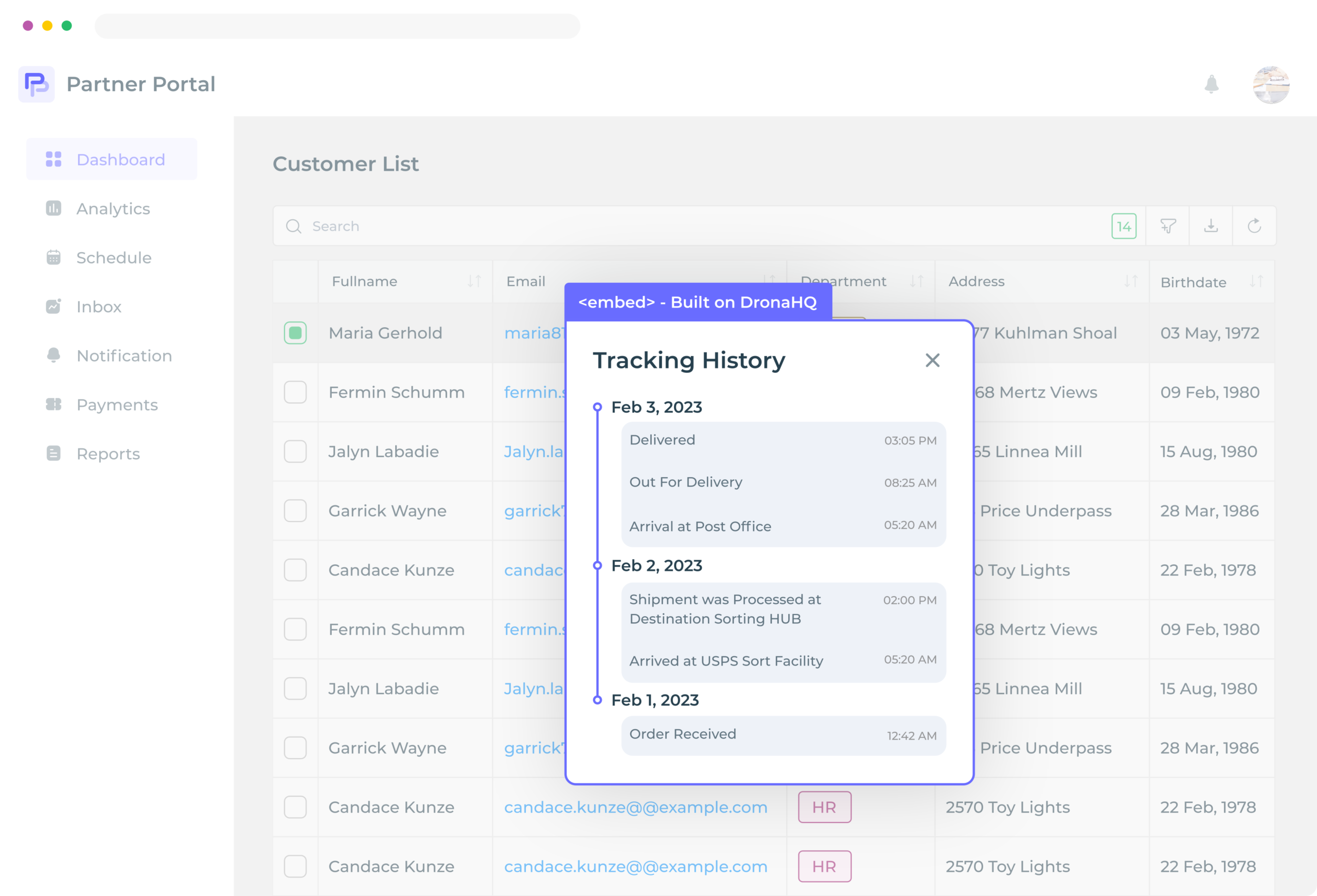
Task: Click the Partner Portal branding icon
Action: [x=35, y=83]
